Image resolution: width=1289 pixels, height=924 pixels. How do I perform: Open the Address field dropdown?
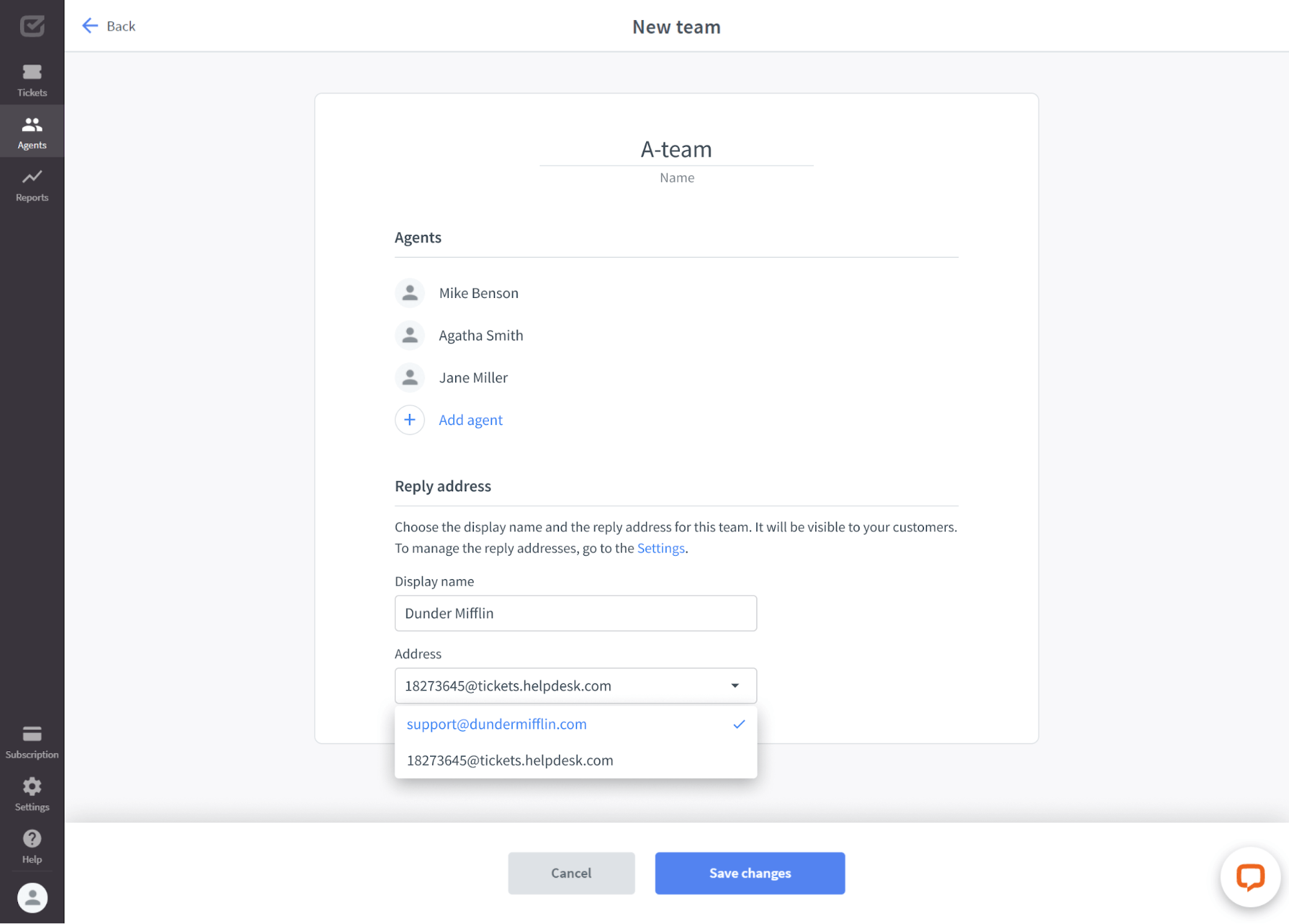pyautogui.click(x=735, y=685)
